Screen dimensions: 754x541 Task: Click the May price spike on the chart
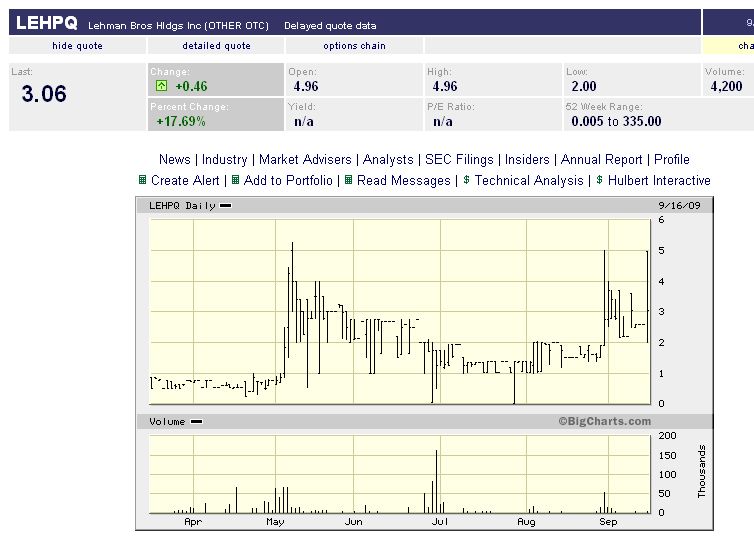click(x=292, y=277)
